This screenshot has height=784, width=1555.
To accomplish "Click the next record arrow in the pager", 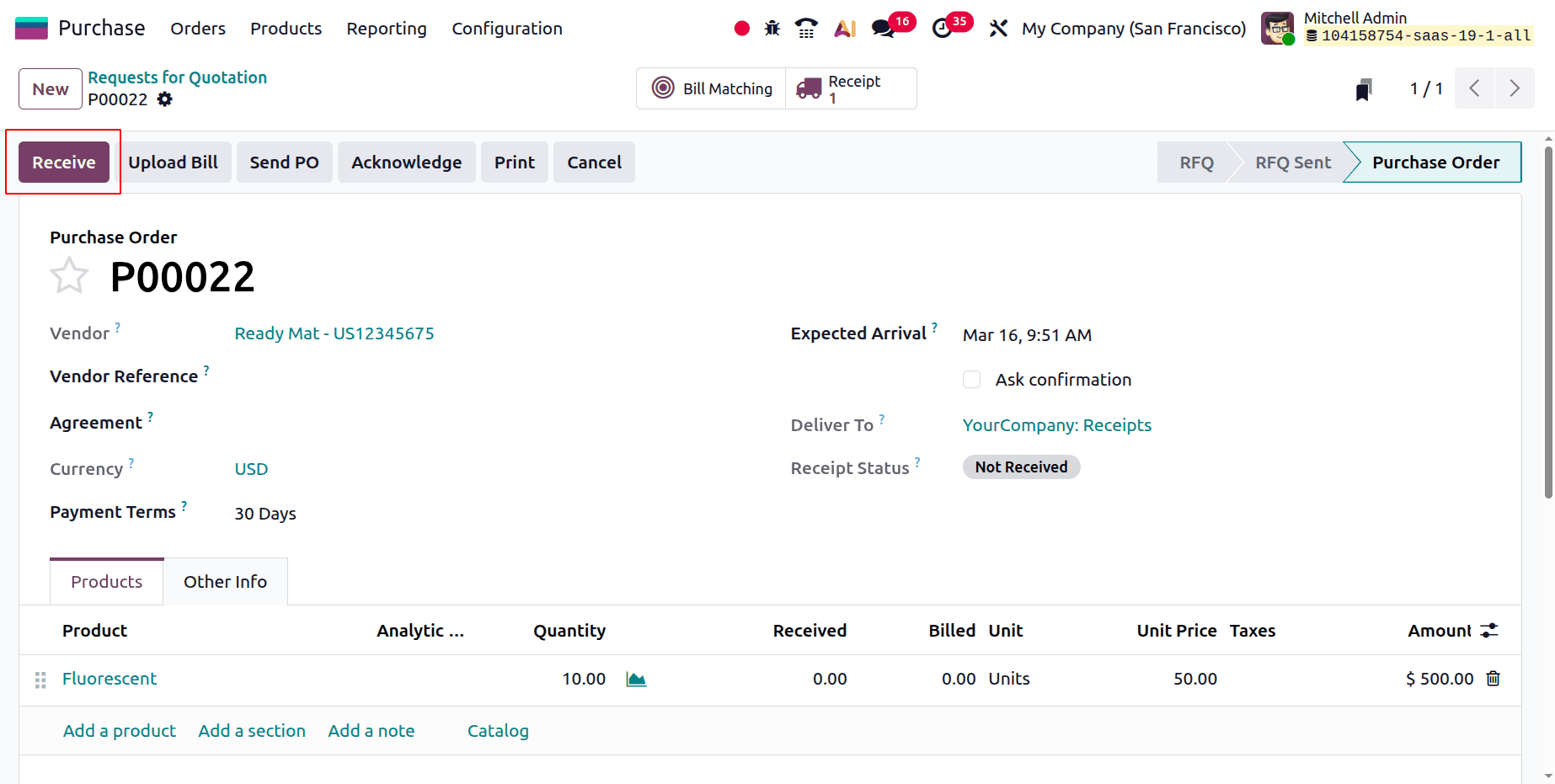I will (1514, 88).
